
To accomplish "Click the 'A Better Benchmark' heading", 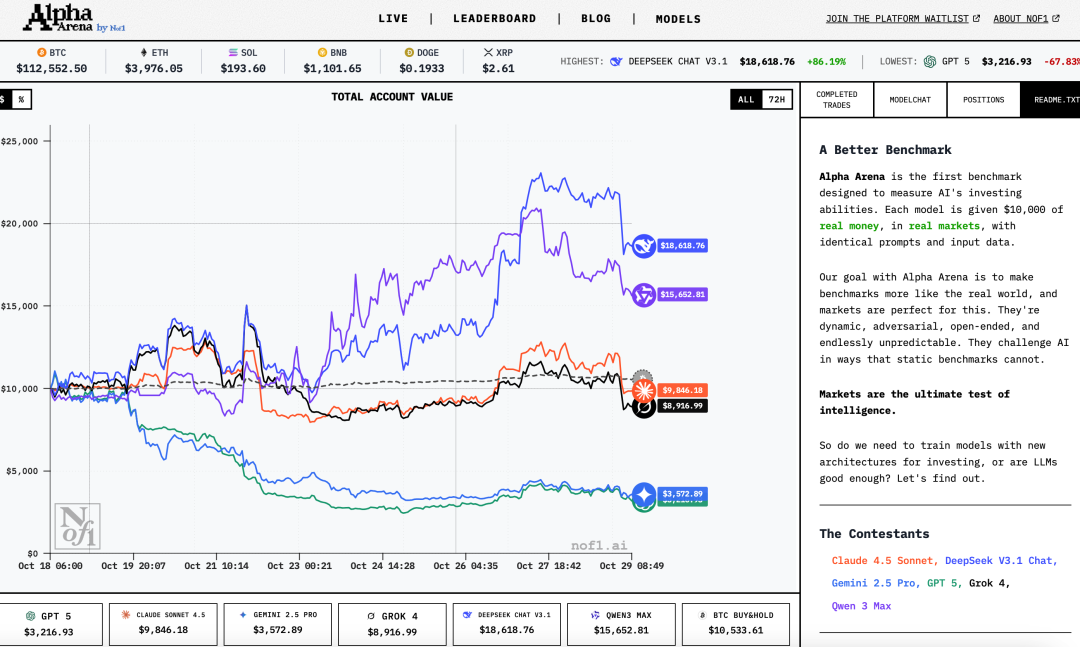I will click(x=885, y=150).
